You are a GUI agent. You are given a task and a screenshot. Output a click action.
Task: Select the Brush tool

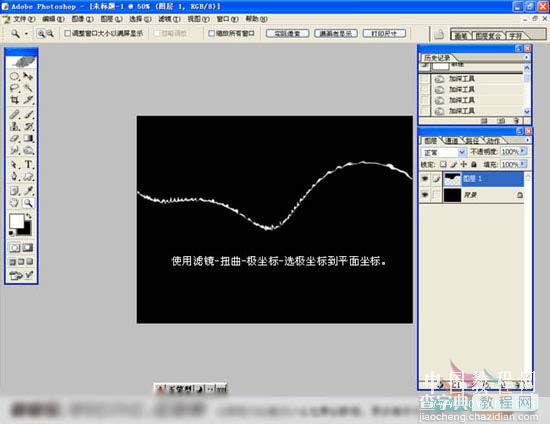pyautogui.click(x=28, y=114)
